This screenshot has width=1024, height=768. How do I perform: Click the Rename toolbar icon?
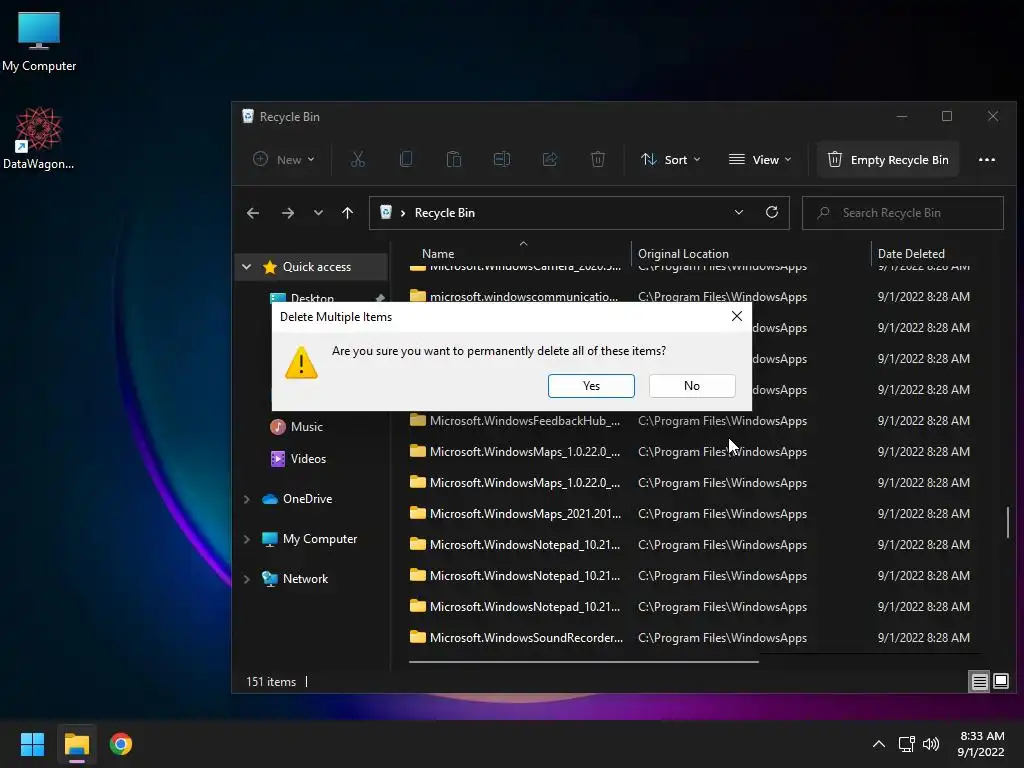coord(502,159)
